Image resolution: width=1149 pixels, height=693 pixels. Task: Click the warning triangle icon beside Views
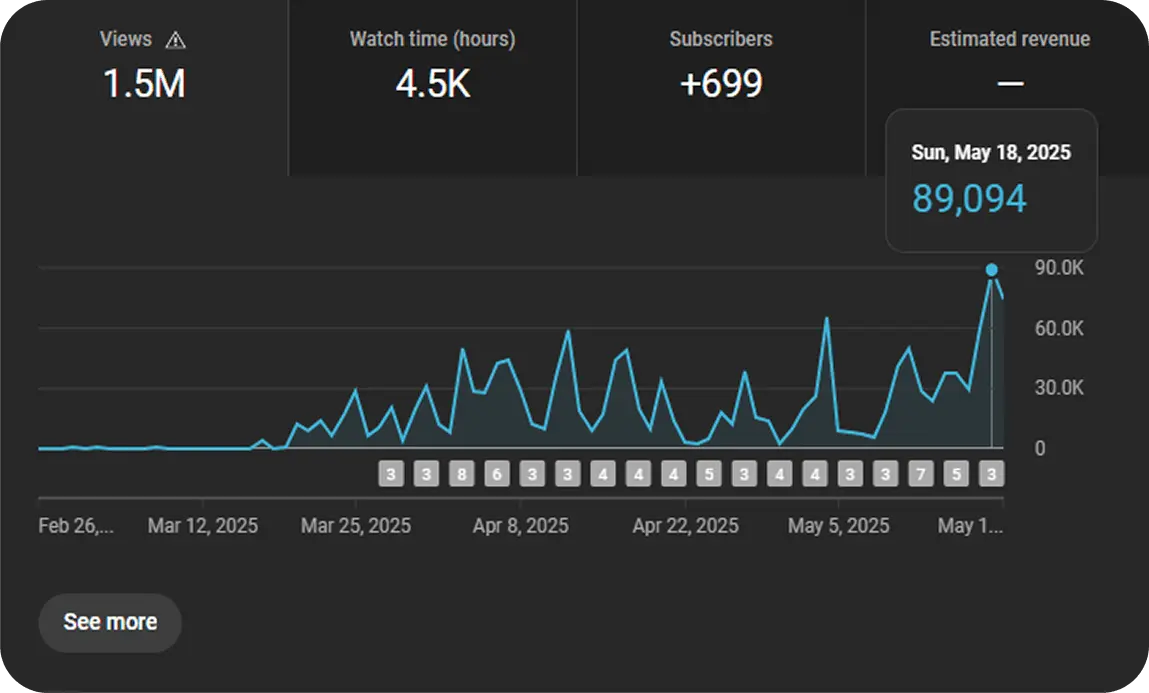tap(175, 40)
